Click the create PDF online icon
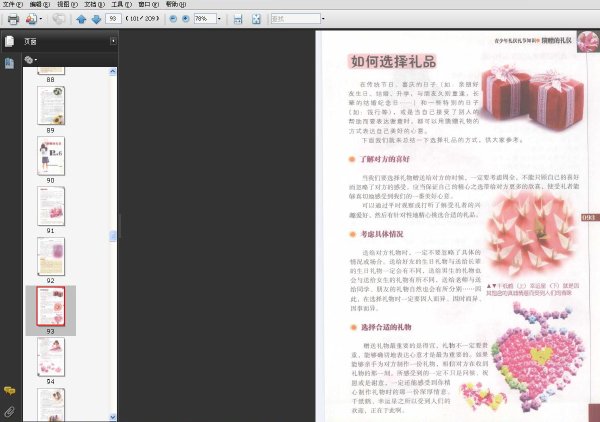This screenshot has width=600, height=422. click(x=31, y=19)
